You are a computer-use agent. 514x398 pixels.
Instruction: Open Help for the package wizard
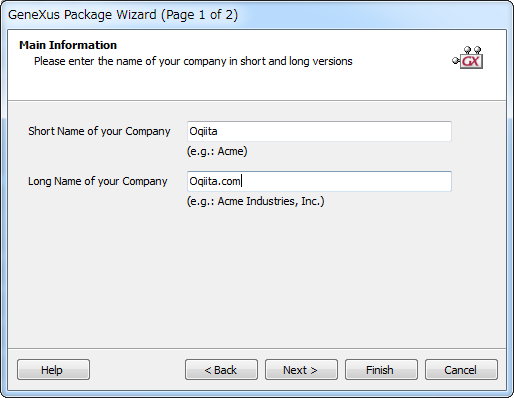click(x=53, y=370)
